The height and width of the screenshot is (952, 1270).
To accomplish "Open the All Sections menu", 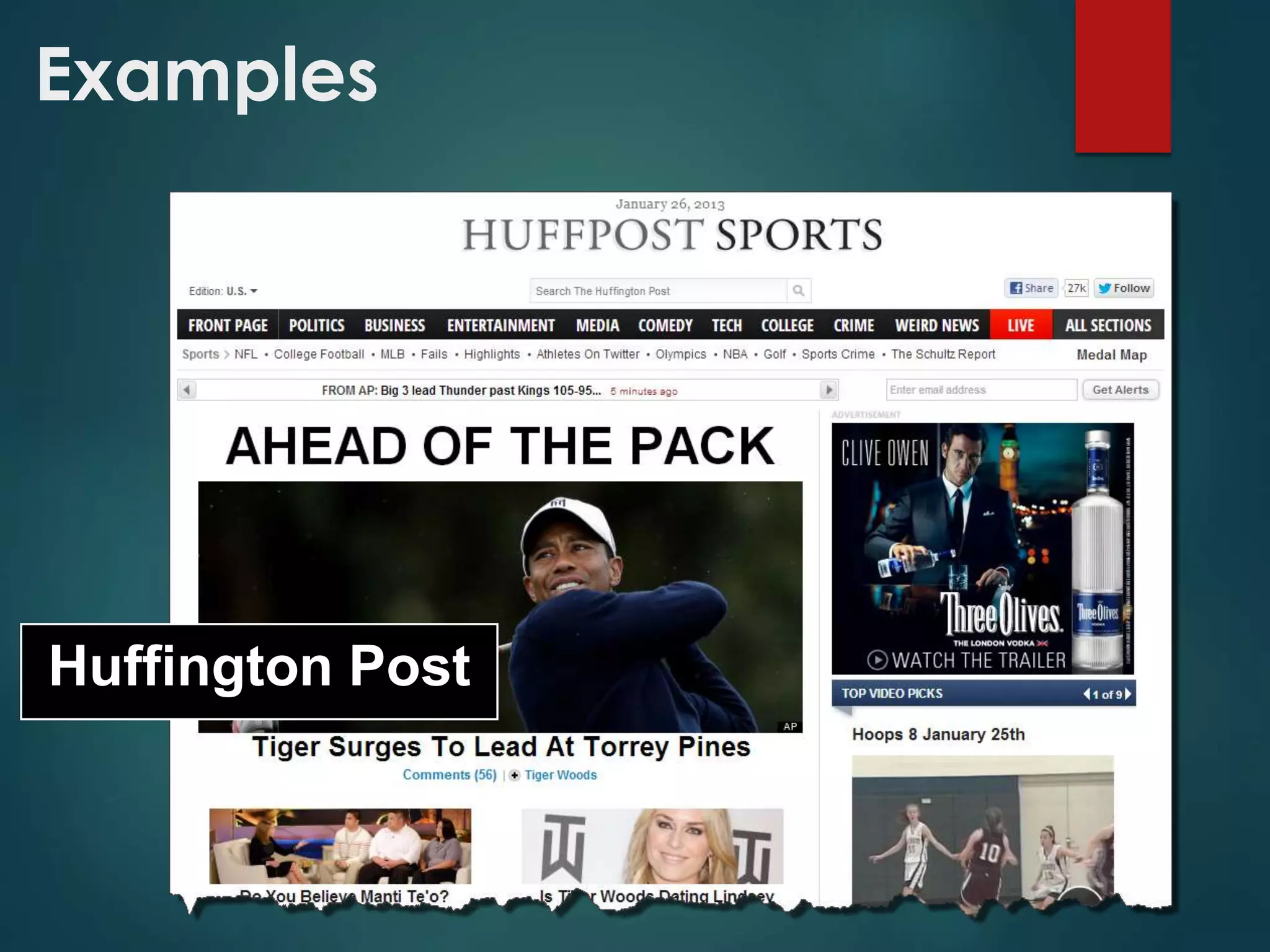I will 1108,325.
